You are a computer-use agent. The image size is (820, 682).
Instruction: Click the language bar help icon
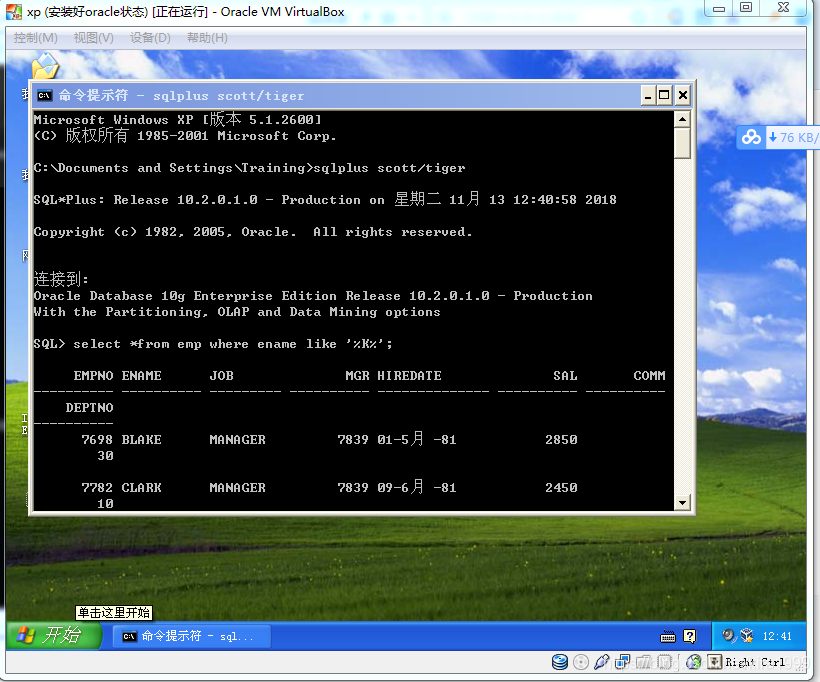coord(690,636)
